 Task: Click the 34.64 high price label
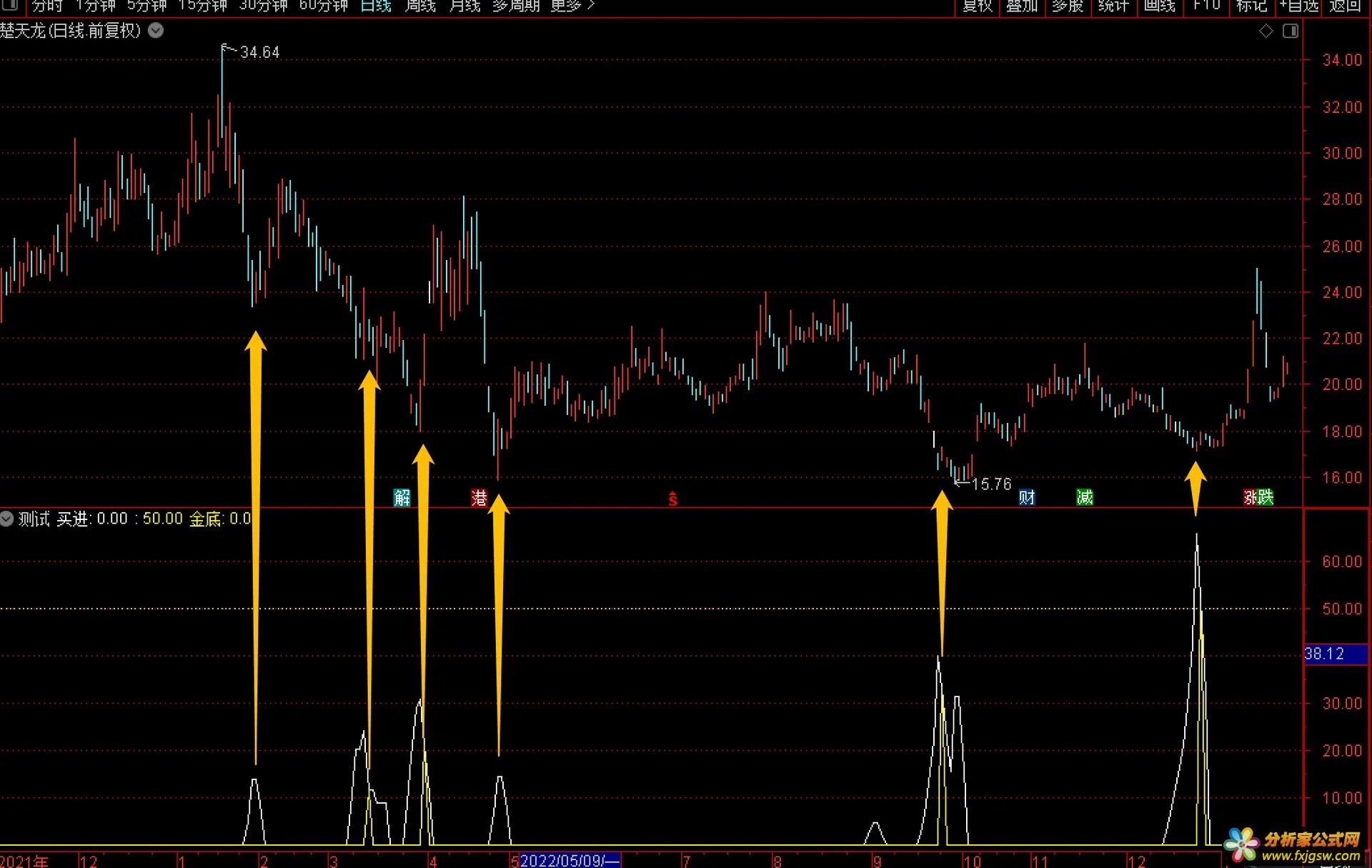click(259, 52)
